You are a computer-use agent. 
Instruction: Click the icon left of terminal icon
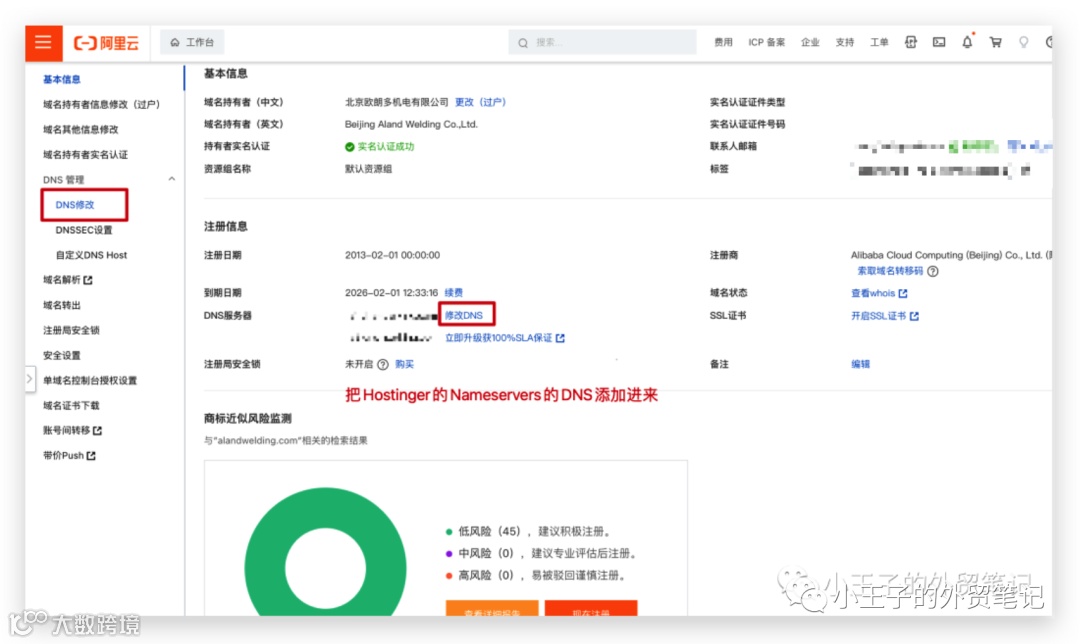coord(911,42)
